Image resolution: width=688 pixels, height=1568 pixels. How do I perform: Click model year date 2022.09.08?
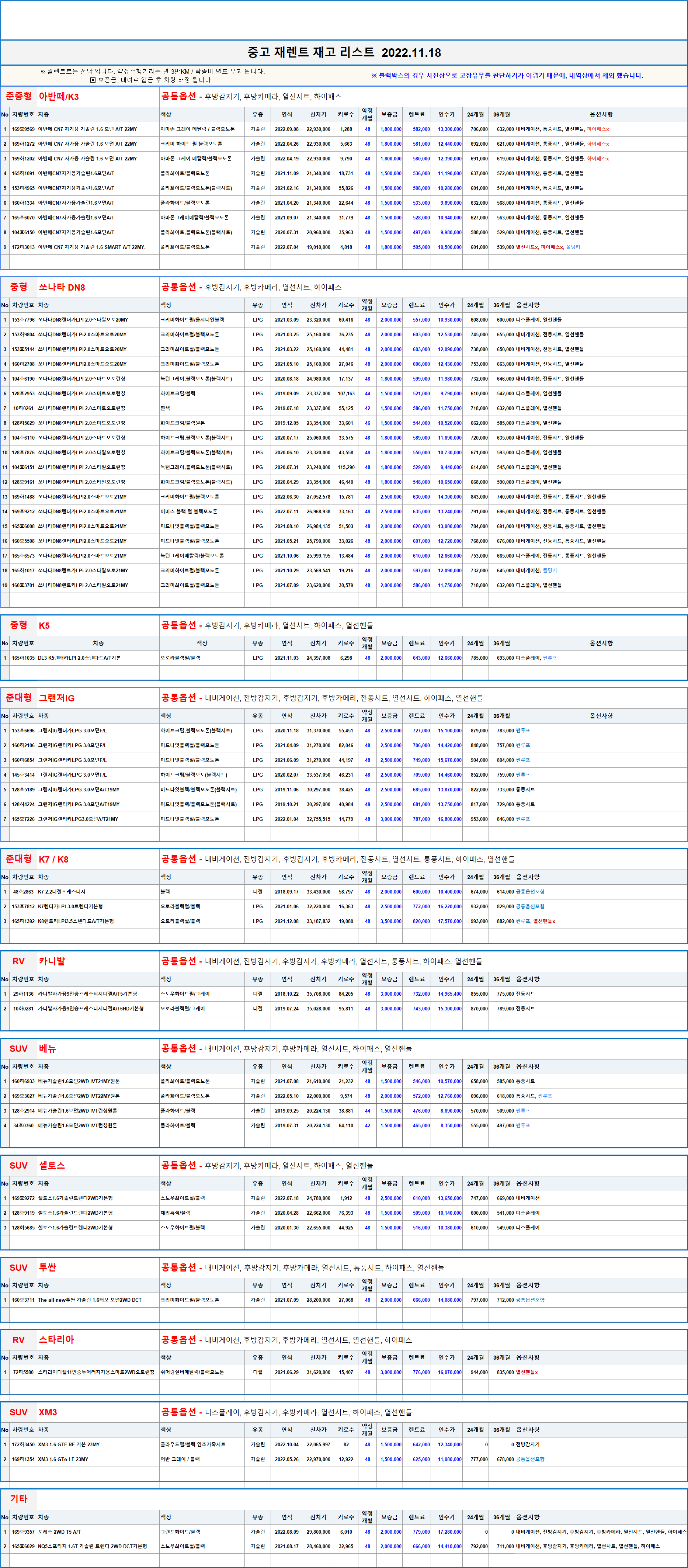287,129
